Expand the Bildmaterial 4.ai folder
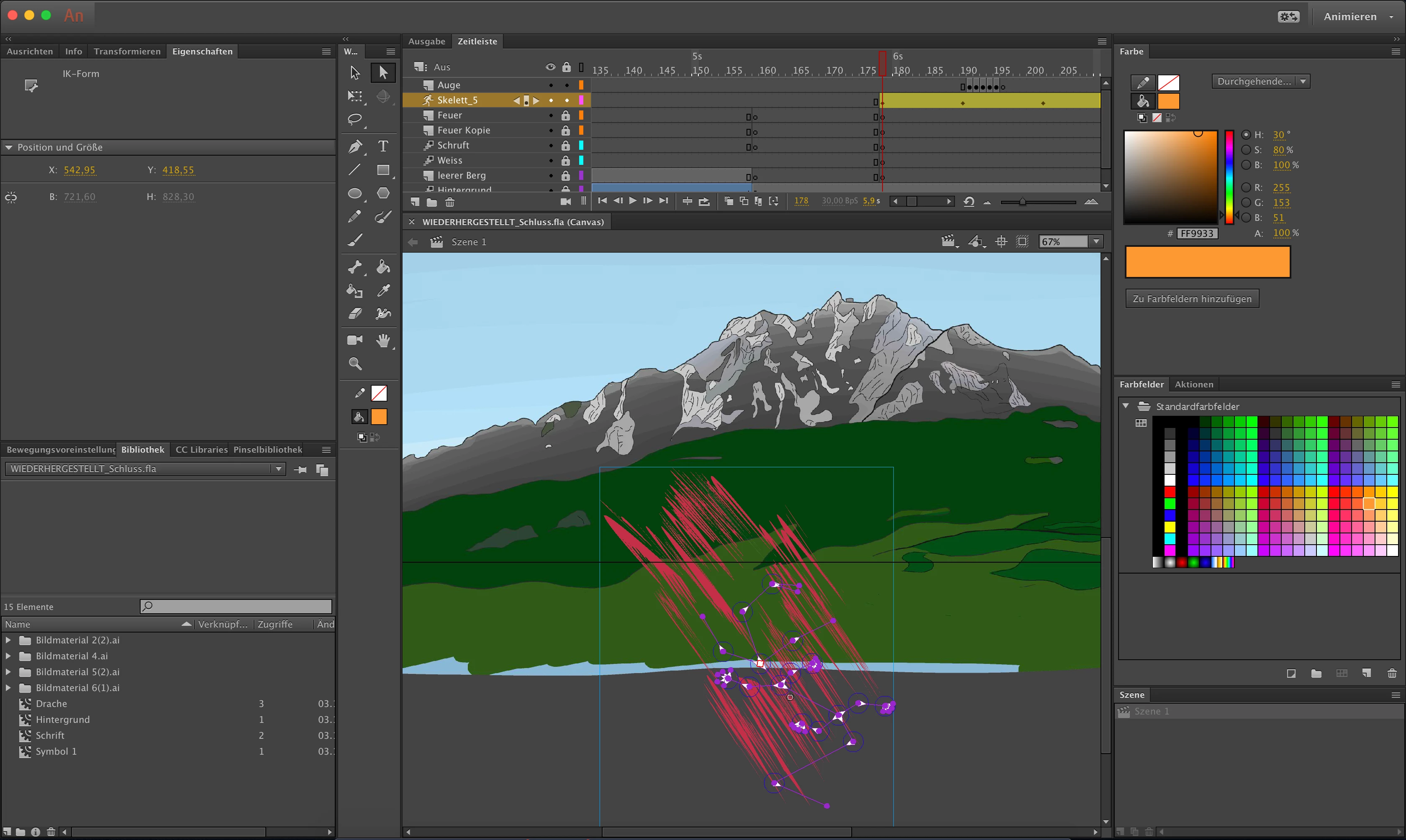1406x840 pixels. [x=8, y=656]
